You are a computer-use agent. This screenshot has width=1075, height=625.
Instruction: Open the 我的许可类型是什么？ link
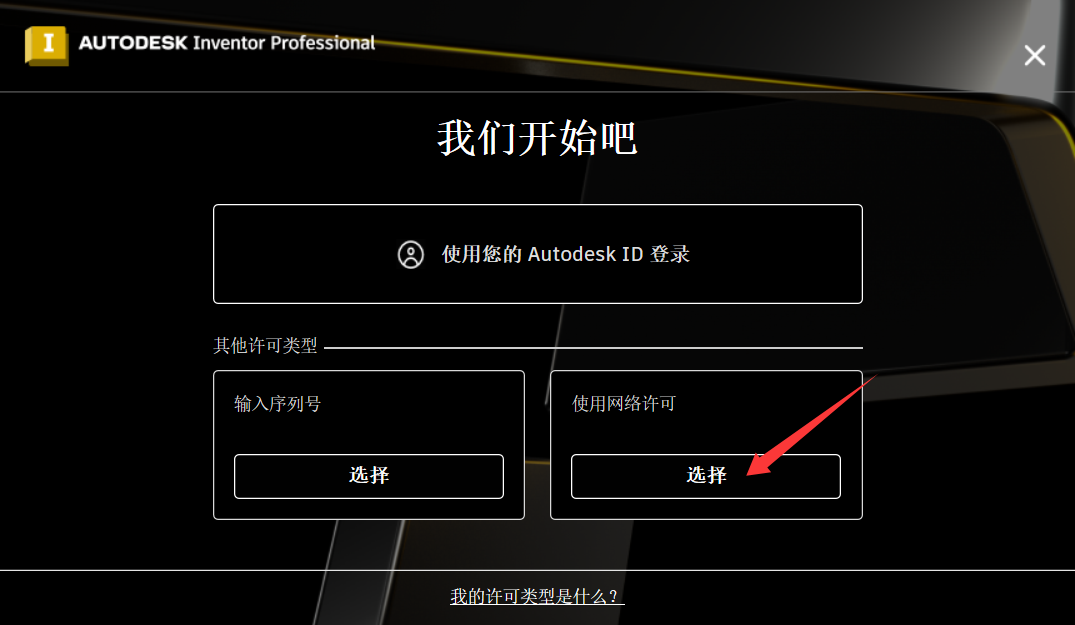(537, 596)
